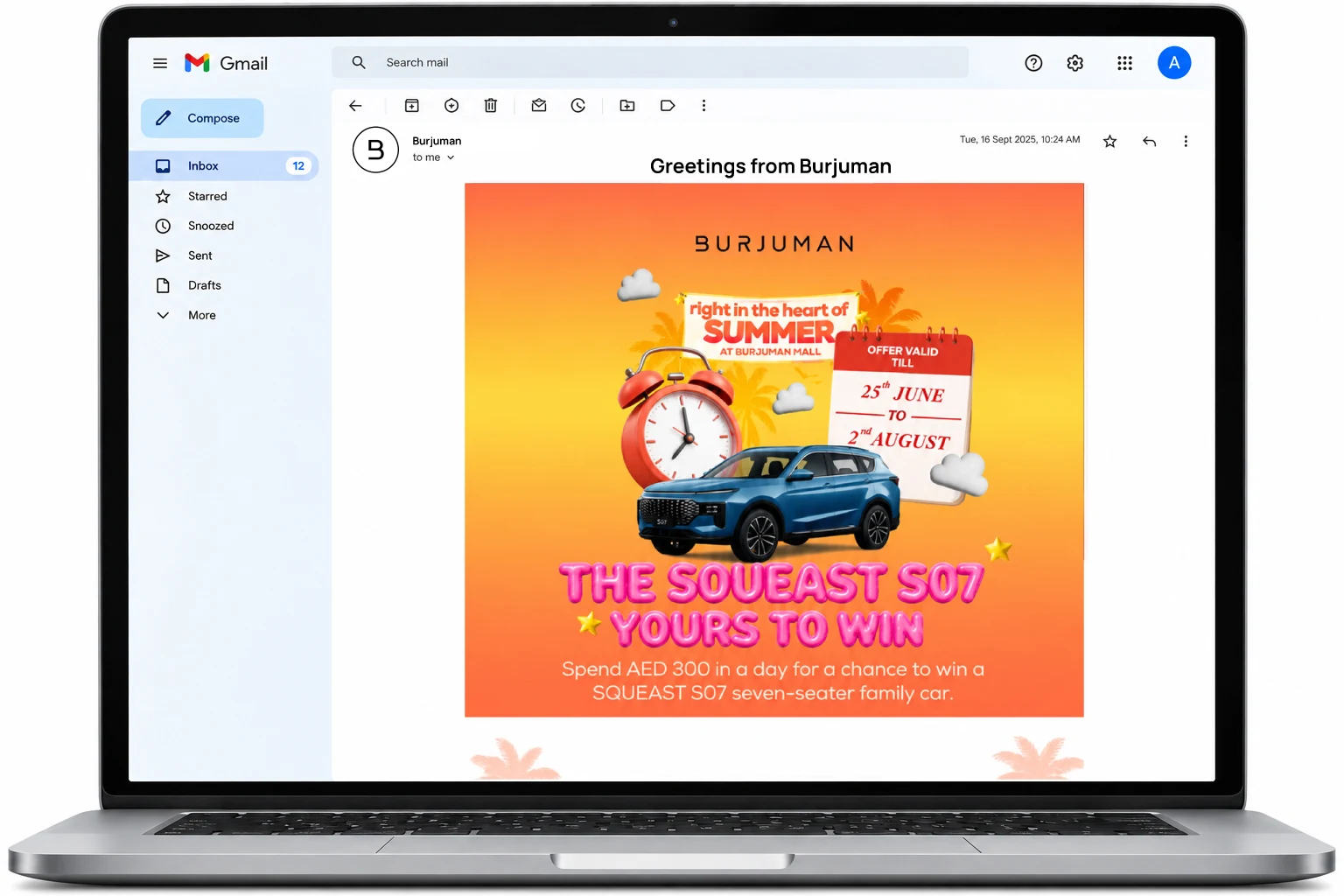This screenshot has height=896, width=1344.
Task: Click the Compose button
Action: [202, 118]
